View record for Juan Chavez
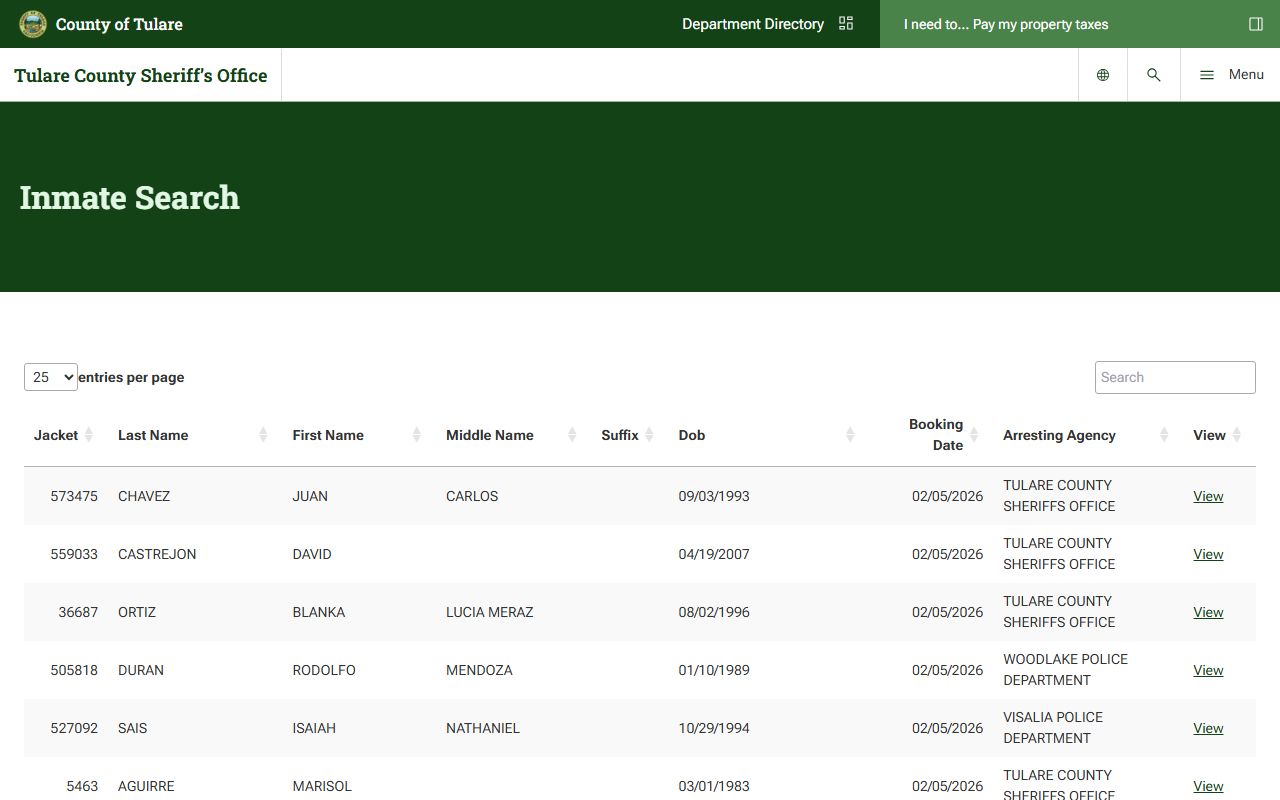 tap(1208, 496)
